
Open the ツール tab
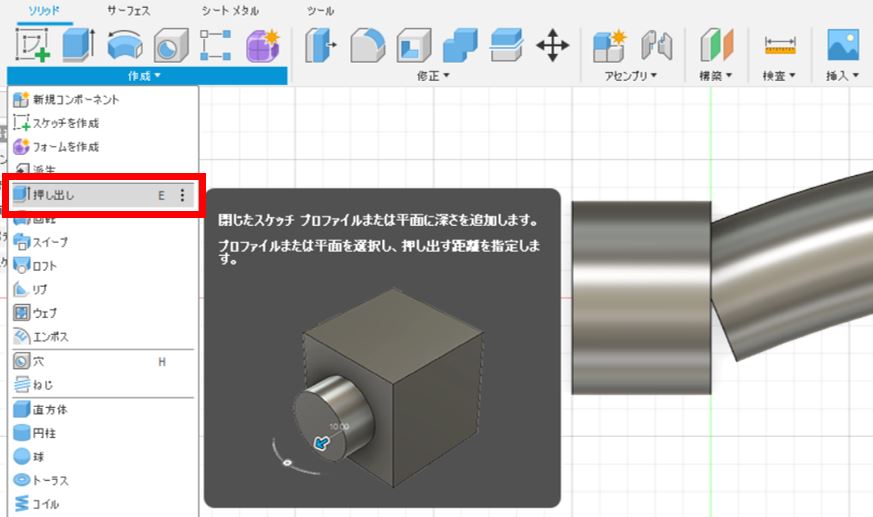coord(320,11)
